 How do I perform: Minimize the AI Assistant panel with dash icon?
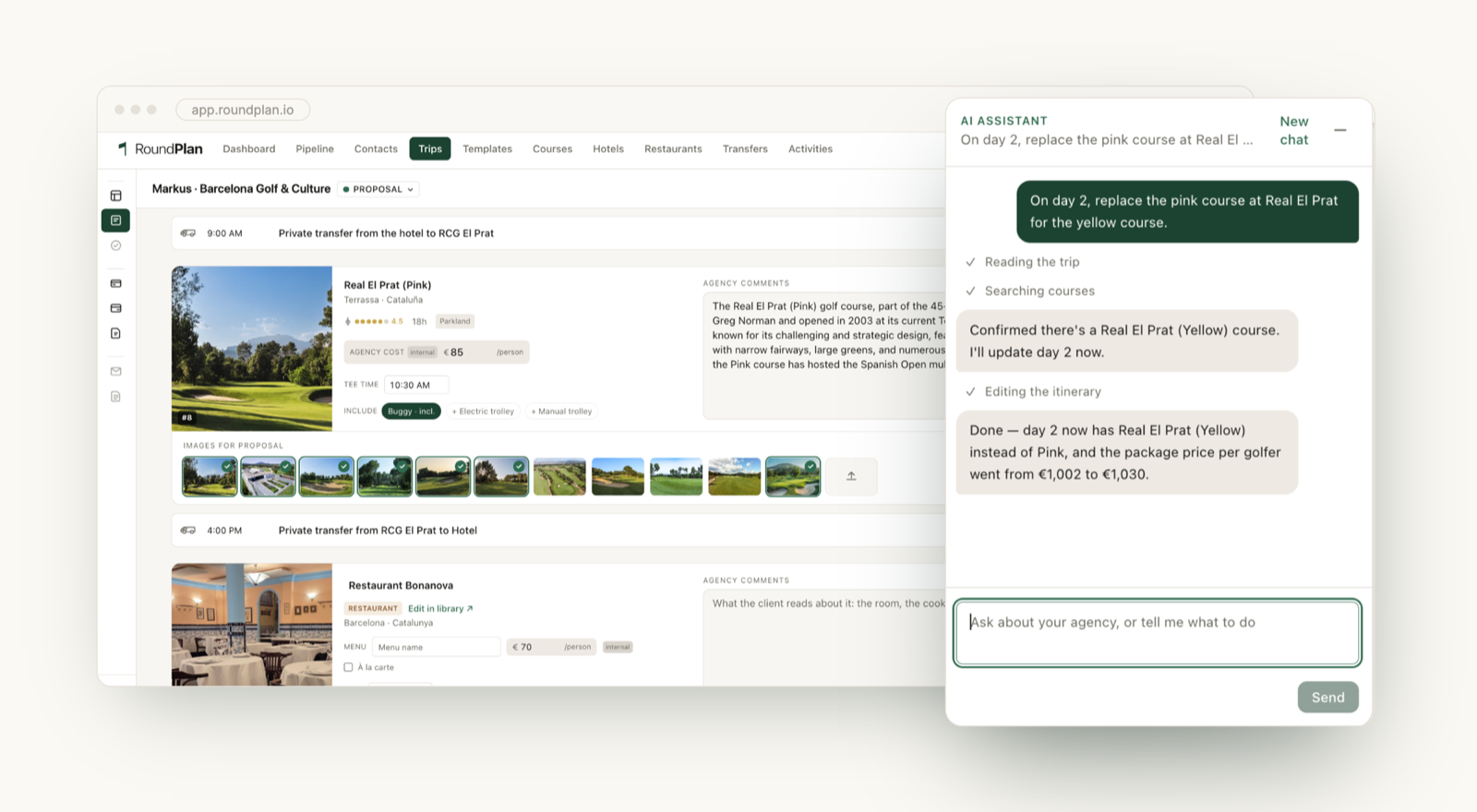coord(1340,130)
